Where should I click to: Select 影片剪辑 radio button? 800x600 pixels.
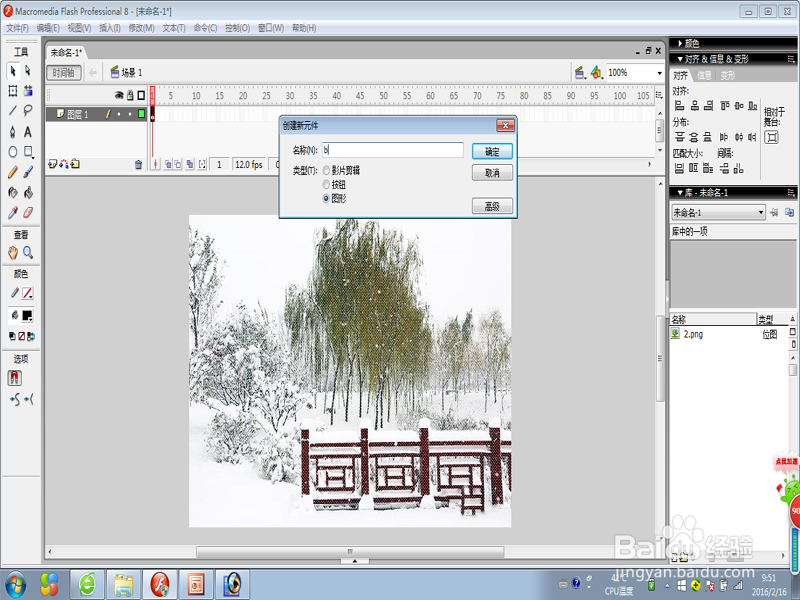(326, 170)
